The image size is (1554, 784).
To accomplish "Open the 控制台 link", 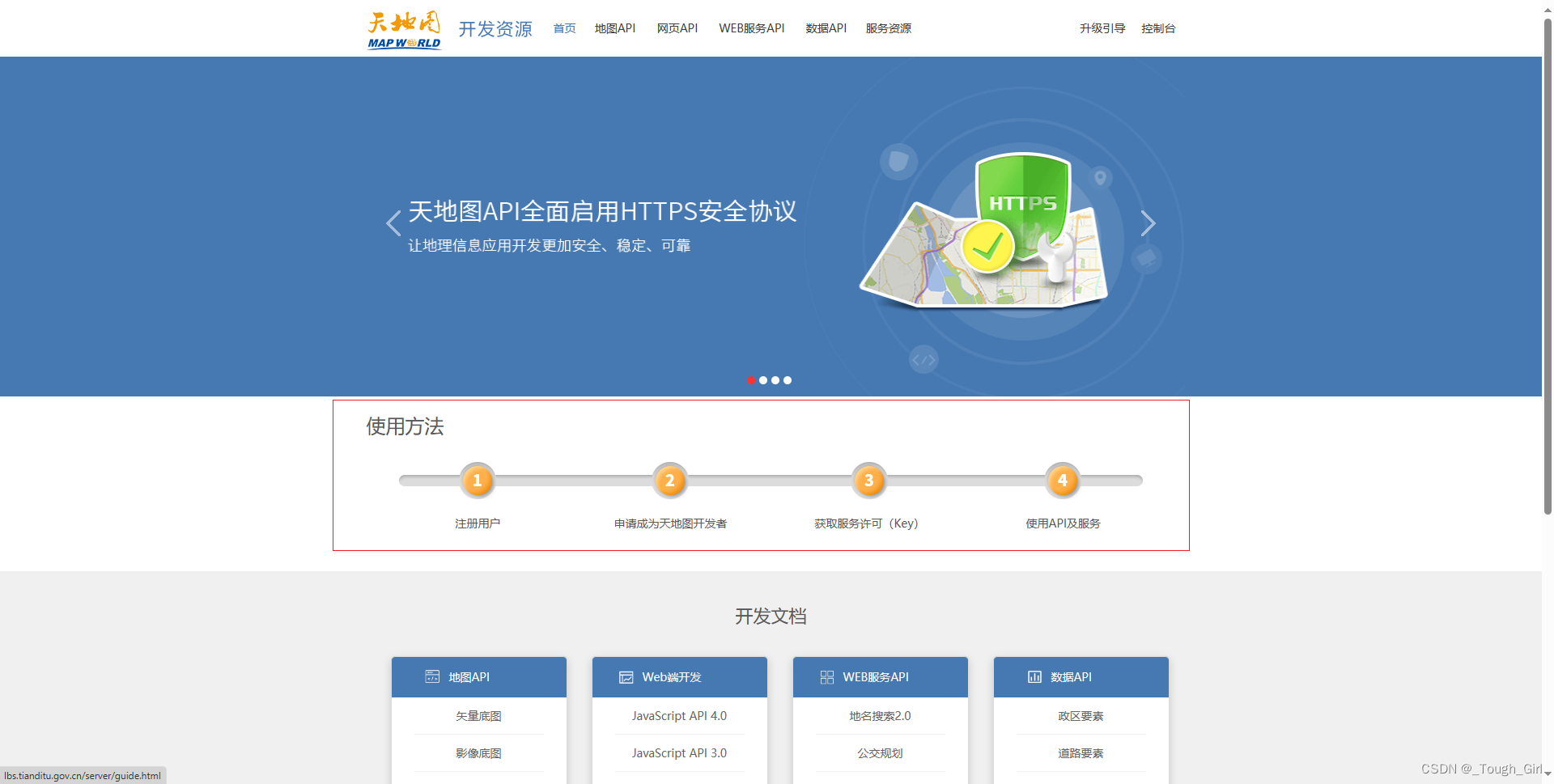I will click(x=1158, y=28).
